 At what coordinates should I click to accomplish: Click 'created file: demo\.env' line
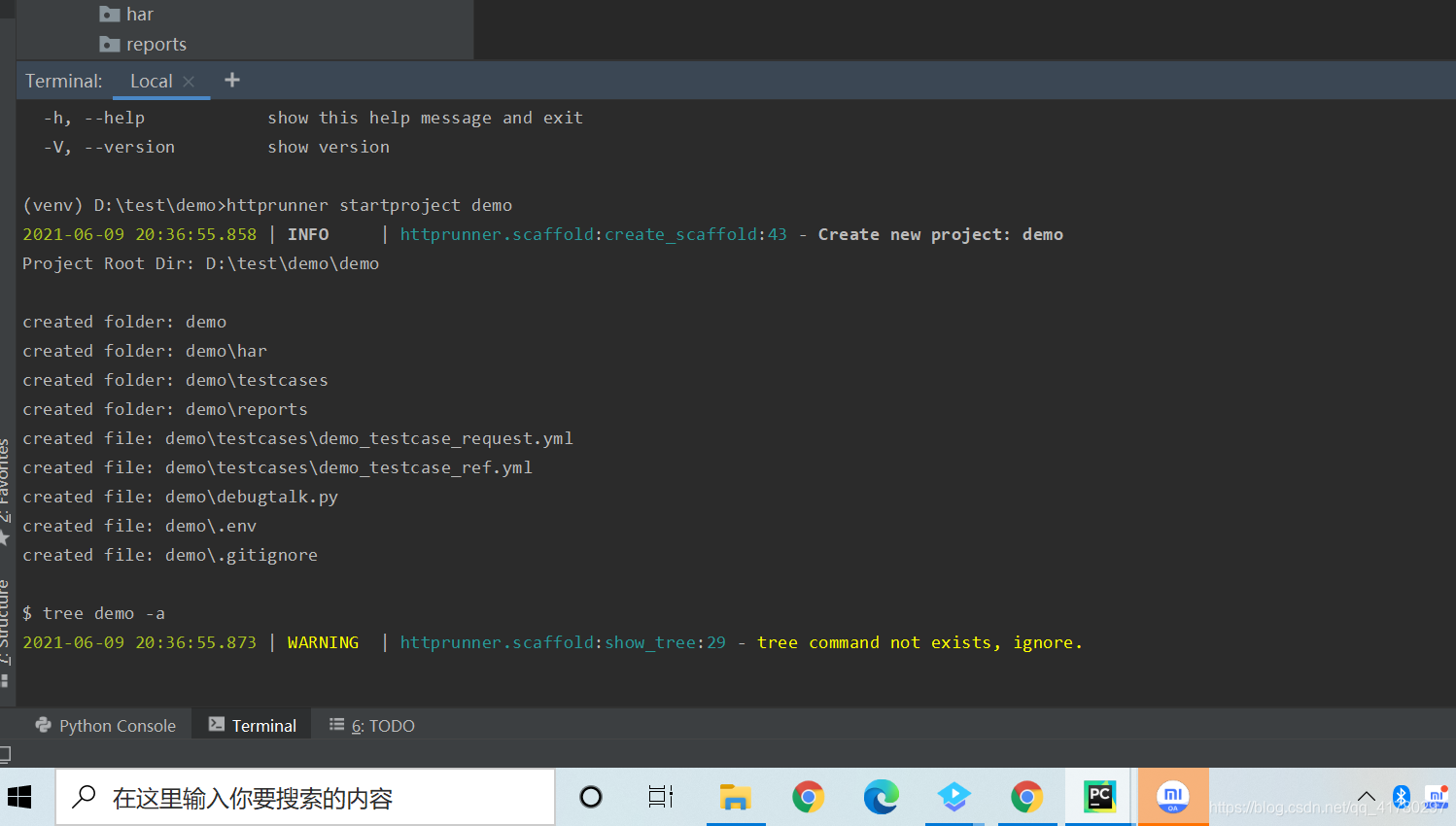pyautogui.click(x=140, y=526)
